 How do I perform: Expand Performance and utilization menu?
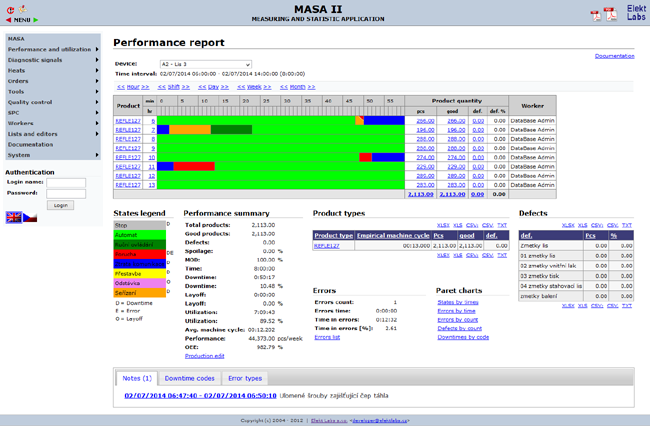tap(50, 49)
